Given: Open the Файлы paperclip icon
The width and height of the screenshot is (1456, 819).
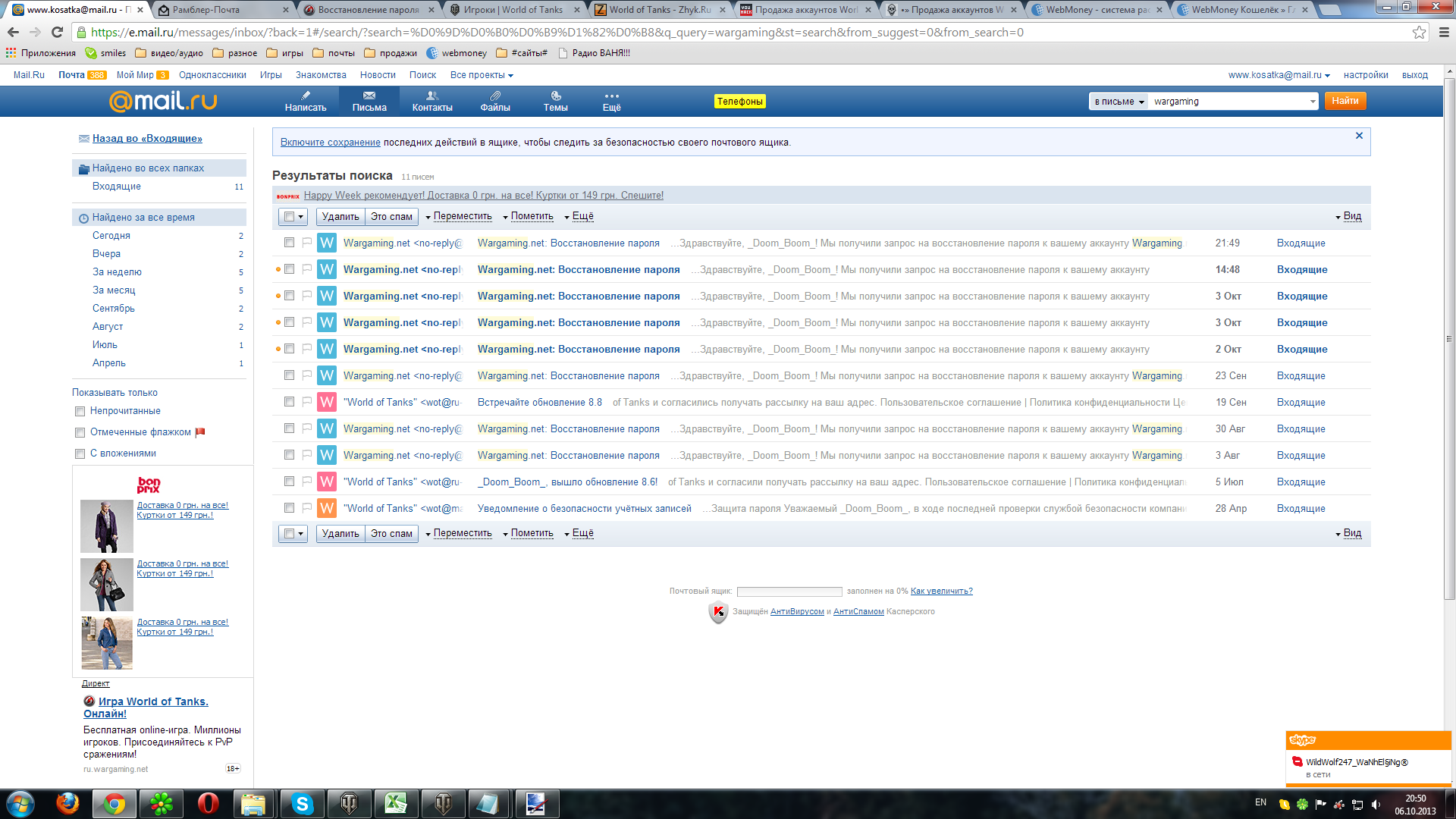Looking at the screenshot, I should (x=495, y=96).
